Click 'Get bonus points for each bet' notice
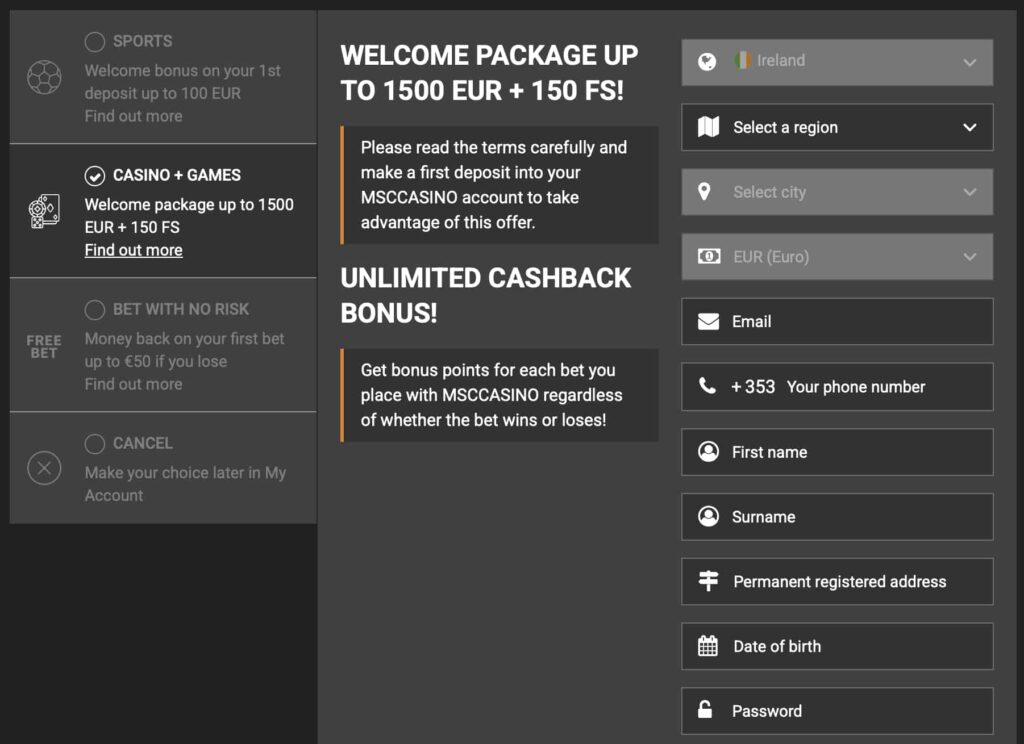The height and width of the screenshot is (744, 1024). (x=500, y=395)
